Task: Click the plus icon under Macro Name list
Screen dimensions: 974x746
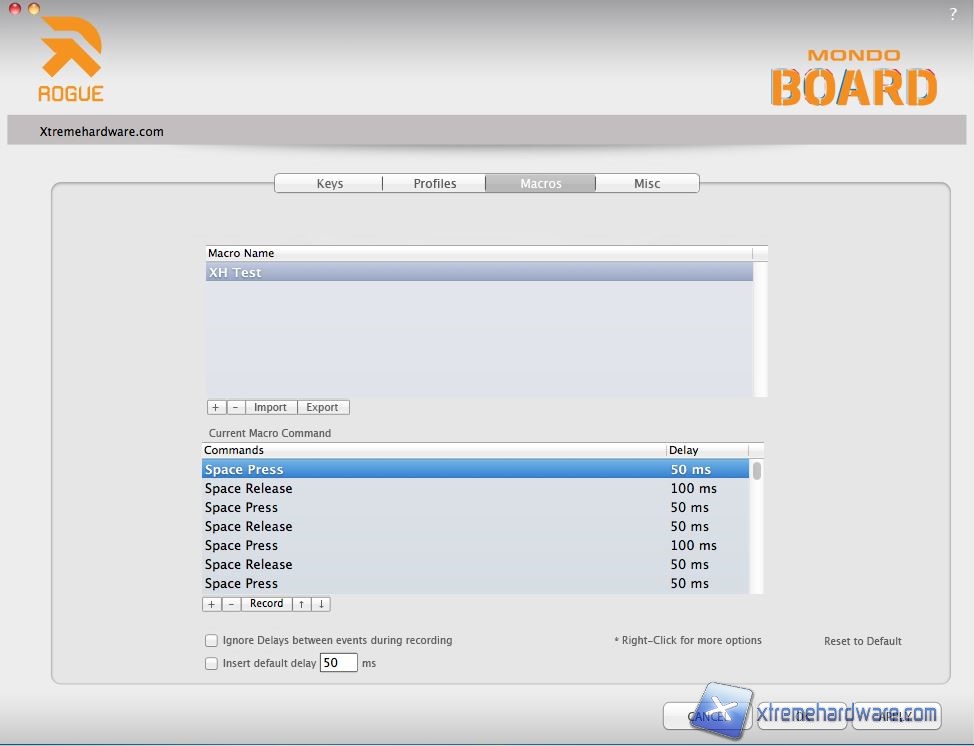Action: point(215,407)
